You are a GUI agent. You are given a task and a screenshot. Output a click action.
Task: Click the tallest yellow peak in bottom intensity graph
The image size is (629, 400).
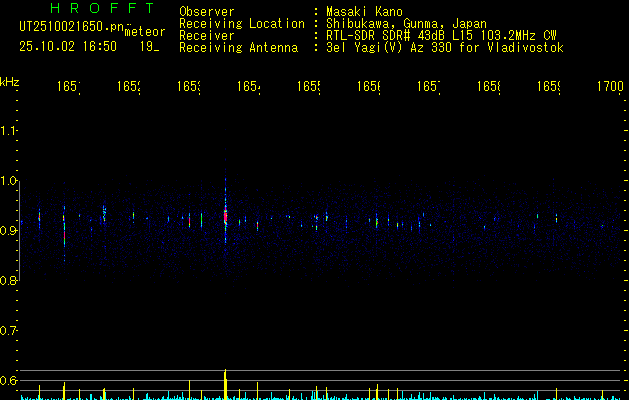point(225,384)
